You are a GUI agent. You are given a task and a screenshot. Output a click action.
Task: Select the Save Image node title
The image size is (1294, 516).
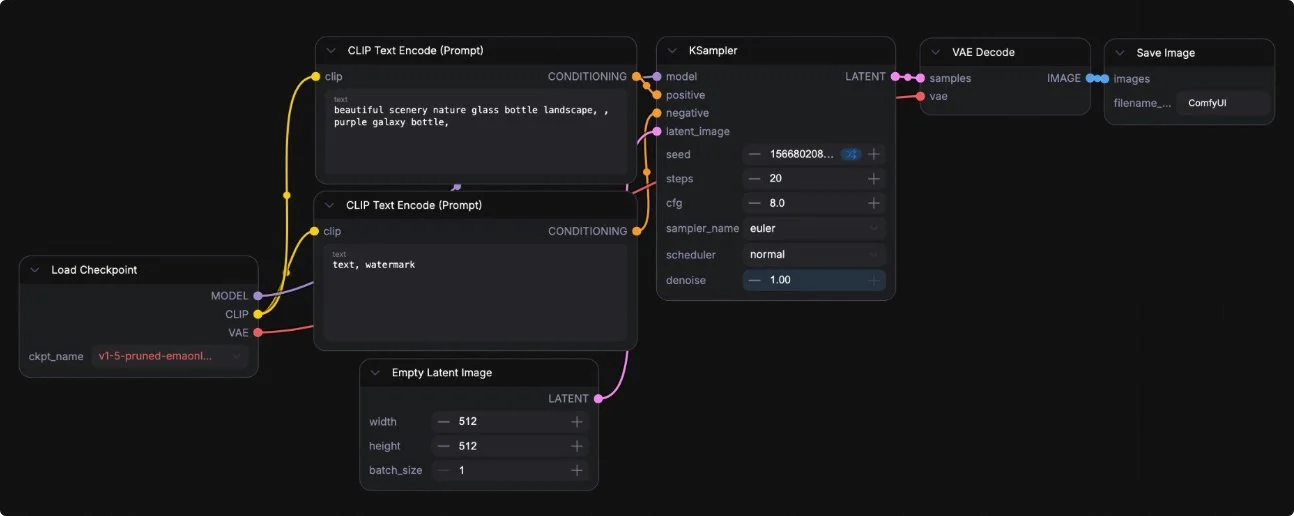coord(1165,53)
